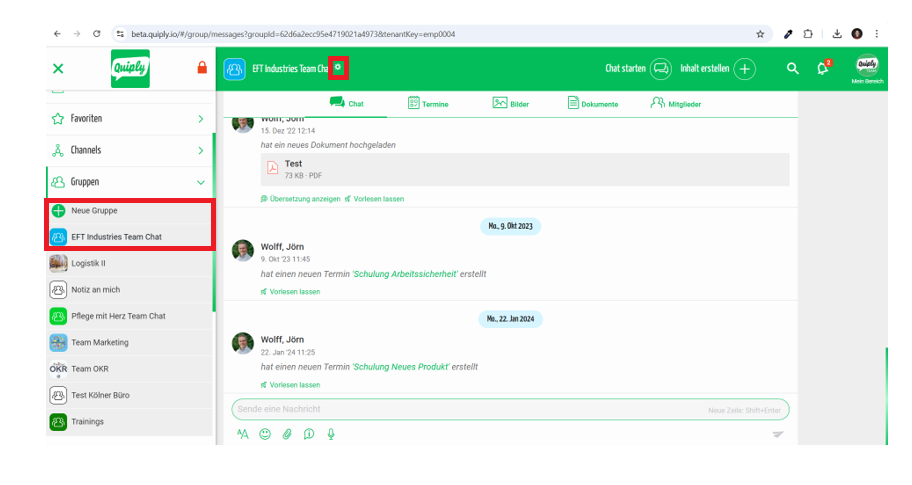
Task: Open notifications bell icon
Action: (823, 68)
